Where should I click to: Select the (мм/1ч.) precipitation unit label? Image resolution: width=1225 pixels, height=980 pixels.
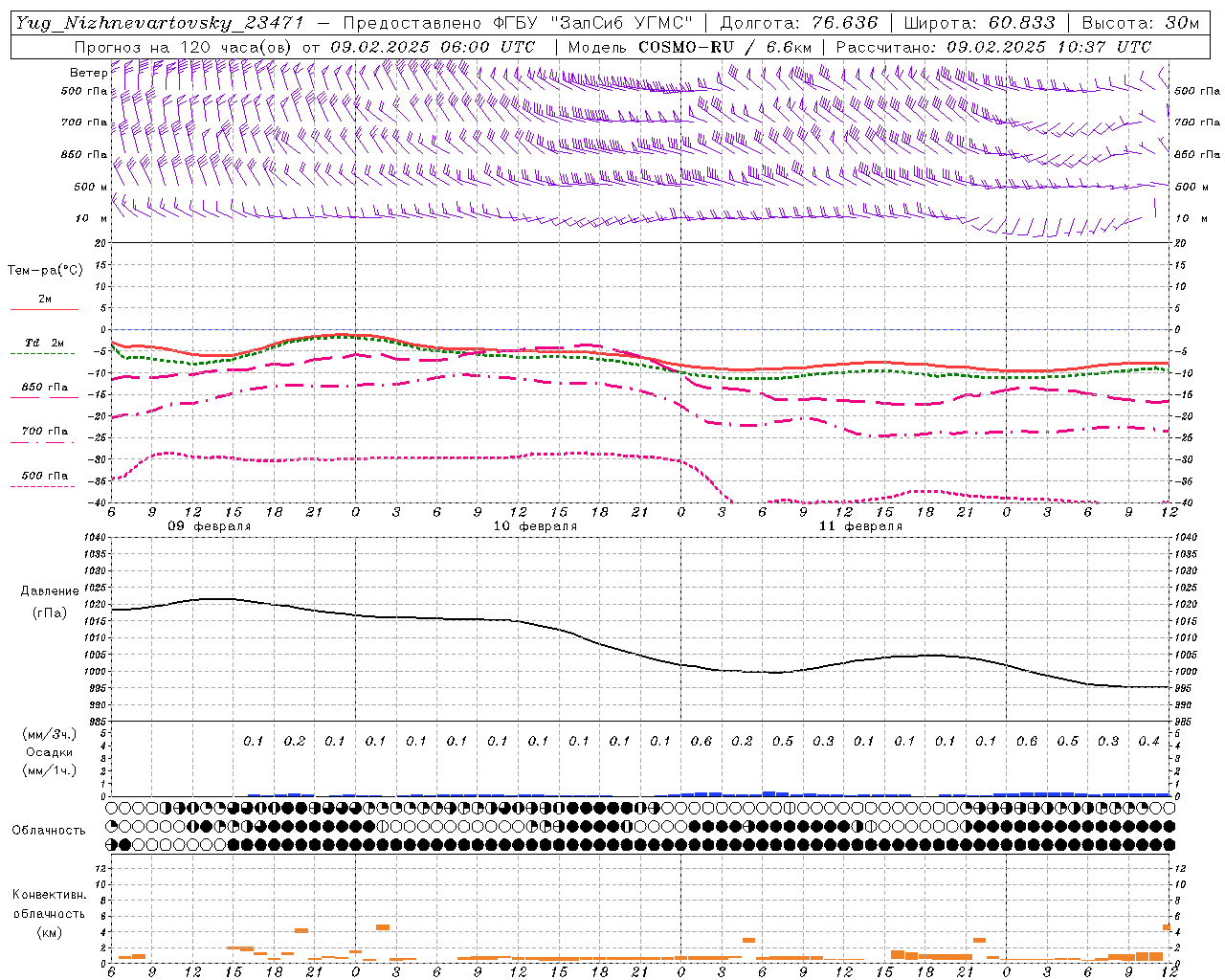pos(50,770)
